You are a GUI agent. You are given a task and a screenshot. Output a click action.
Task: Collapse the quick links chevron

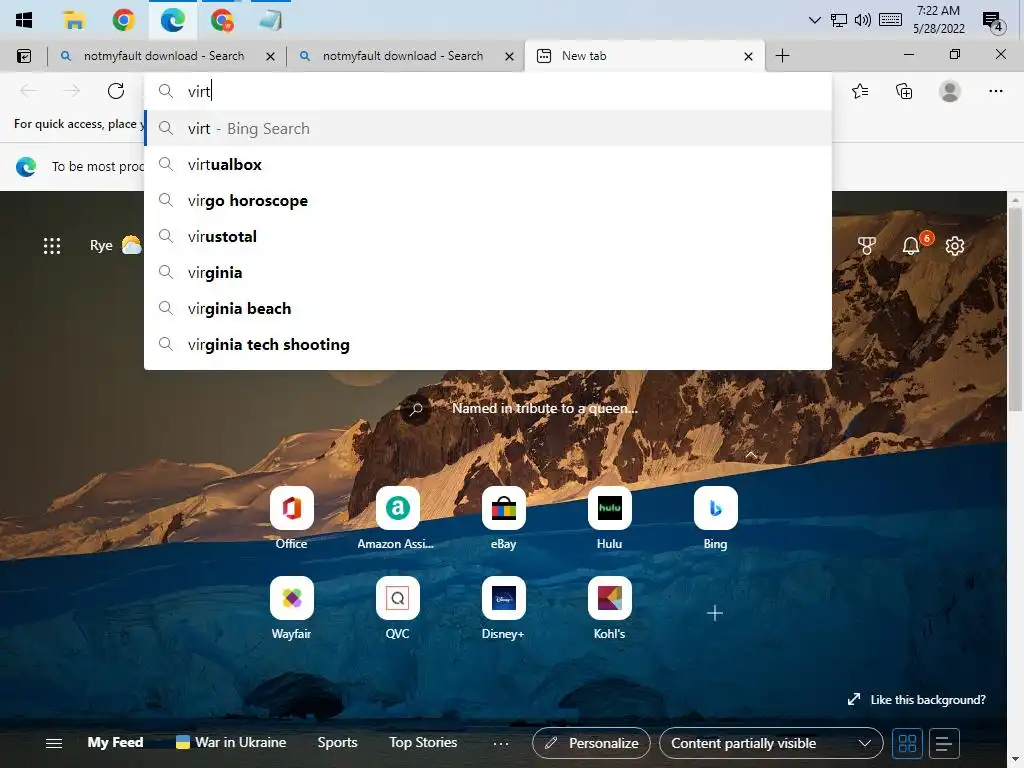click(x=751, y=455)
